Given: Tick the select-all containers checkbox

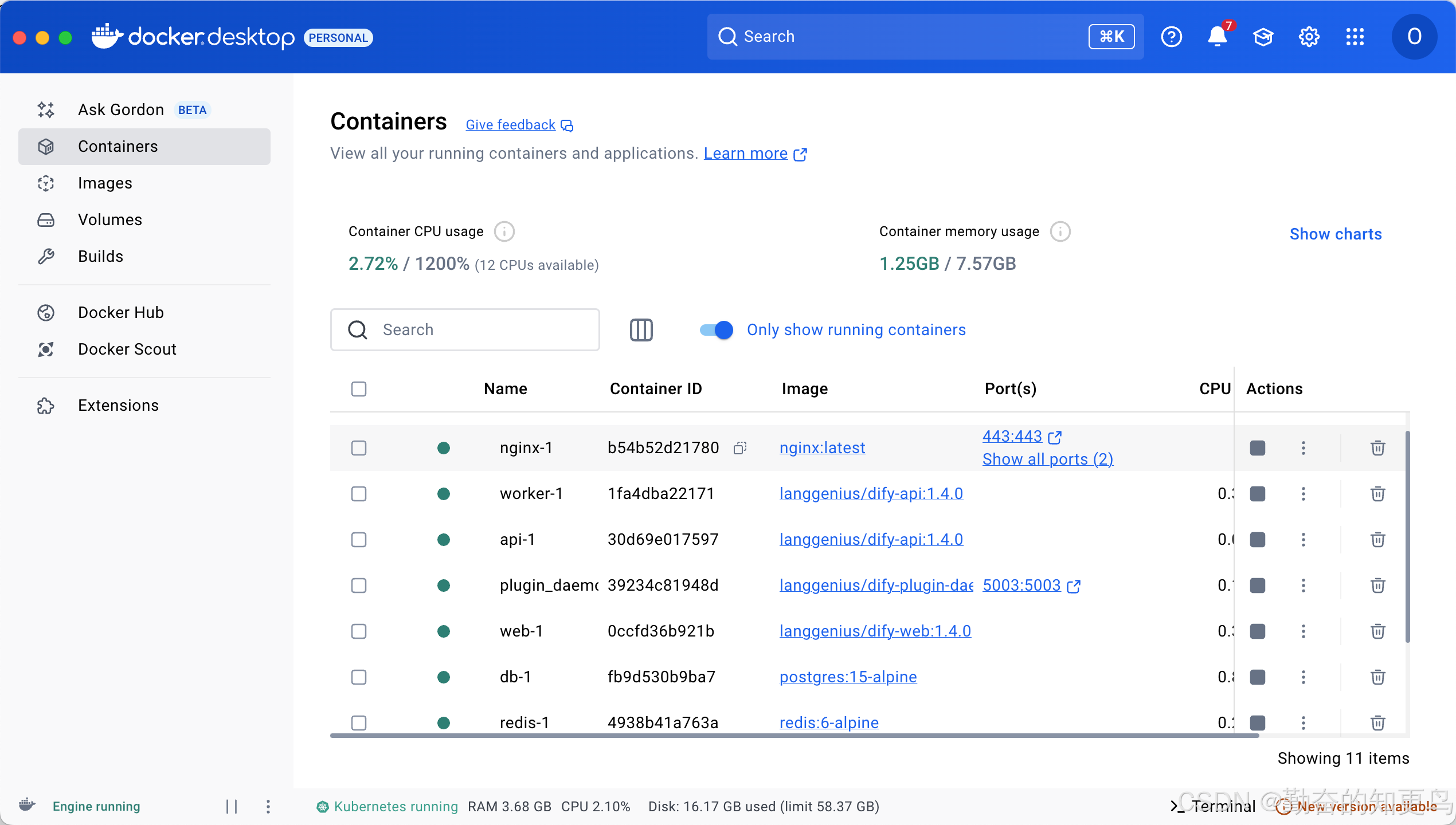Looking at the screenshot, I should (x=359, y=389).
